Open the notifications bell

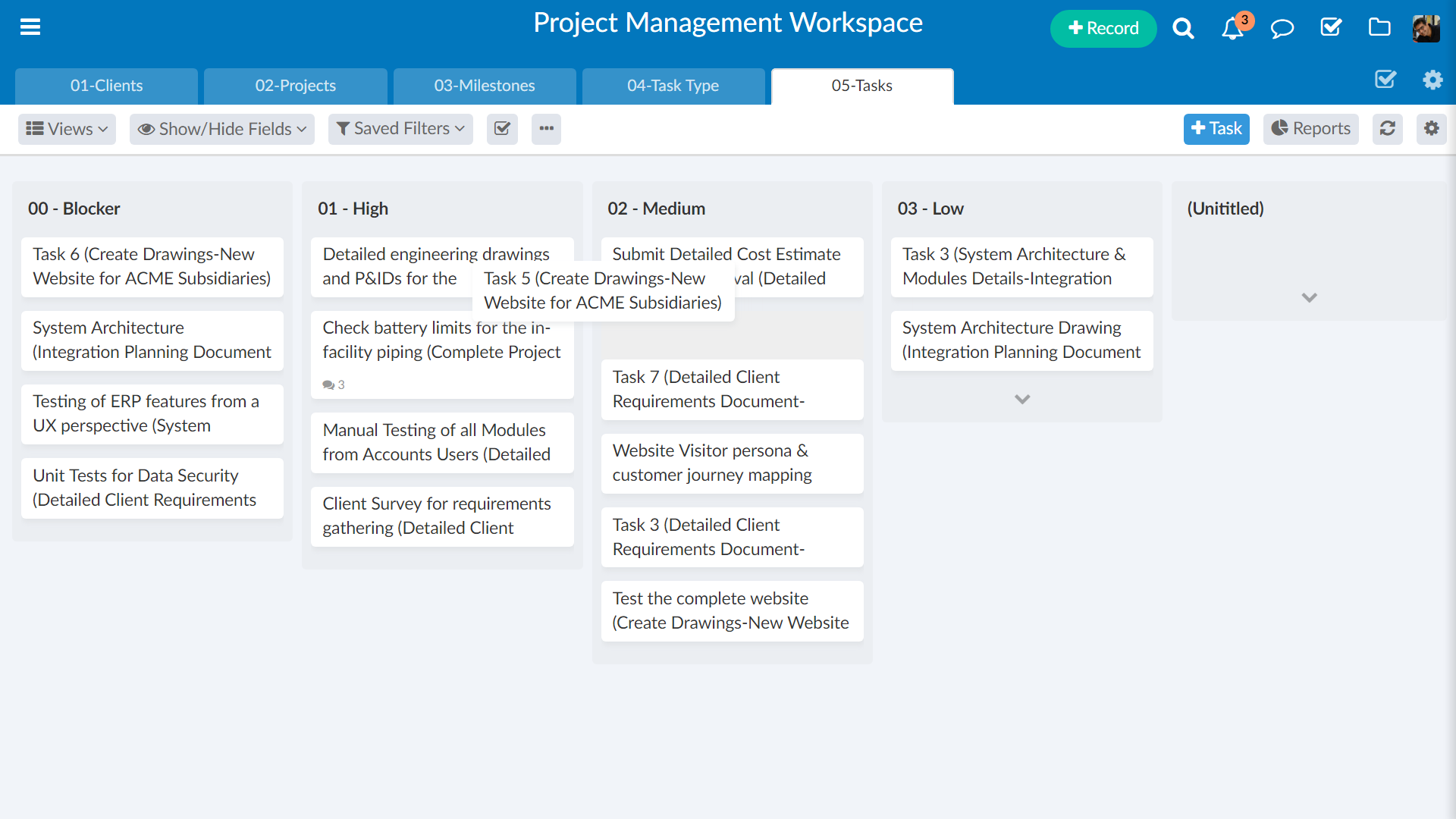[x=1232, y=29]
